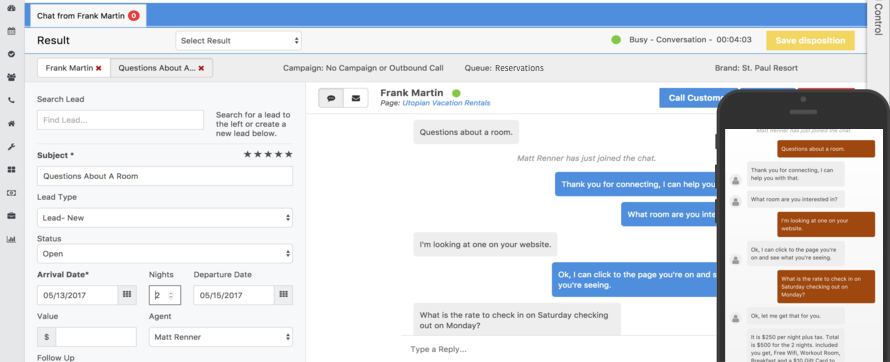Click 'Campaign: No Campaign or Outbound Call' text
Image resolution: width=890 pixels, height=362 pixels.
pos(363,68)
